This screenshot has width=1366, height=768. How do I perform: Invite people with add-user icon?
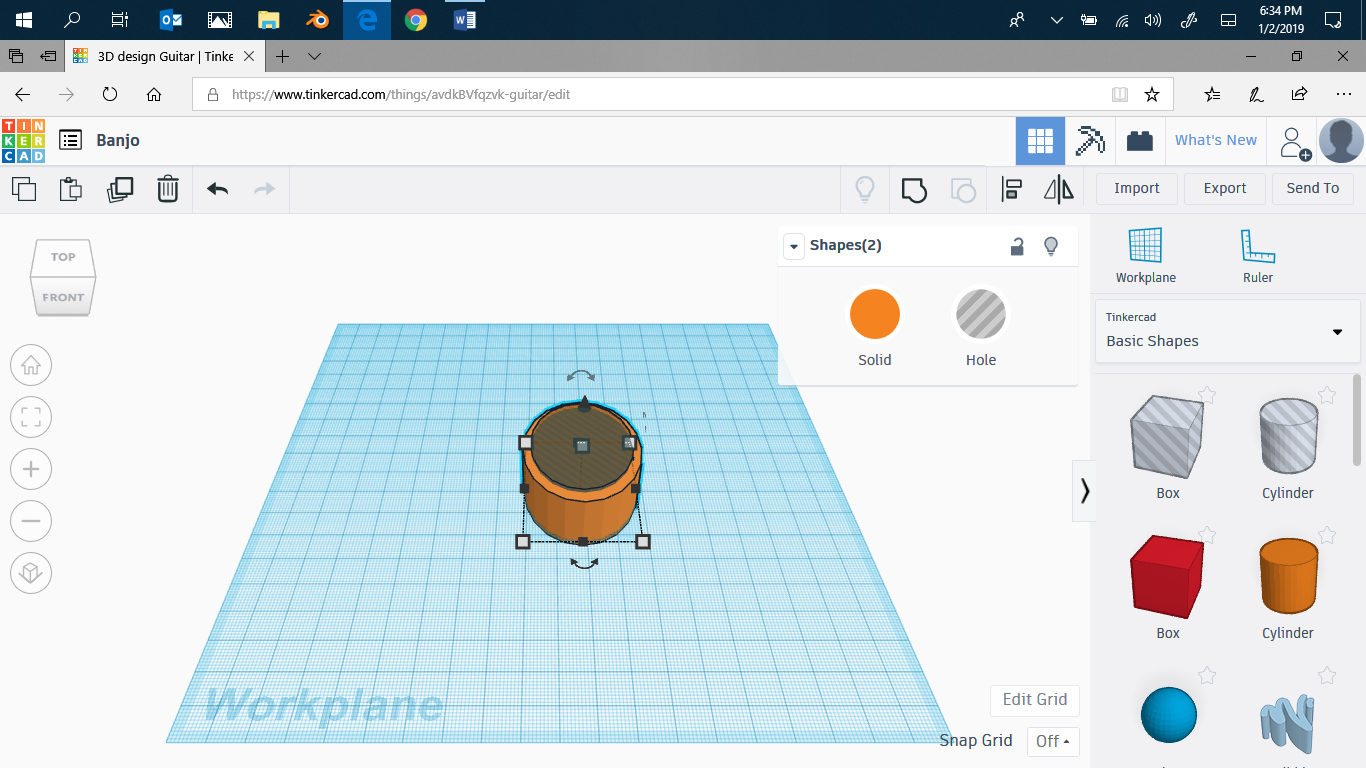(x=1294, y=142)
